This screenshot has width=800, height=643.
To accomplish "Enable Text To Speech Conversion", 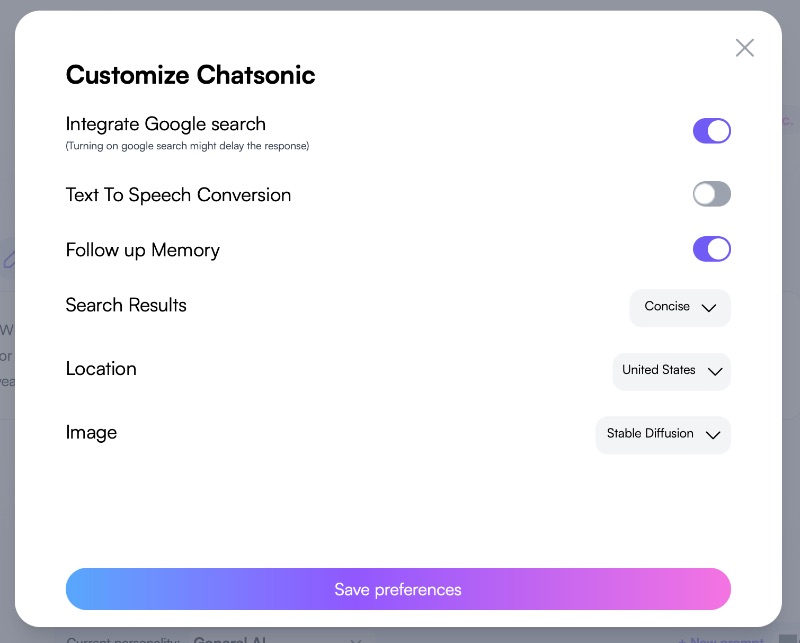I will pos(711,194).
